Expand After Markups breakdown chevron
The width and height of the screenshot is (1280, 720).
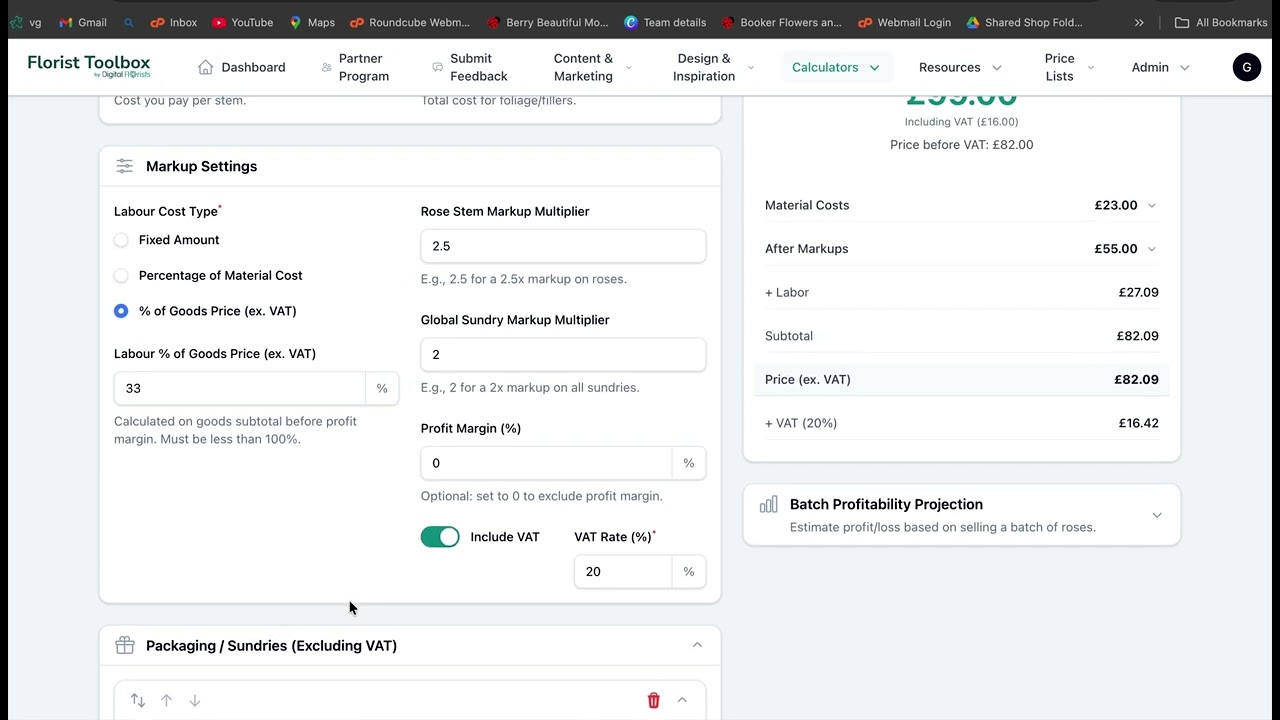pos(1151,249)
